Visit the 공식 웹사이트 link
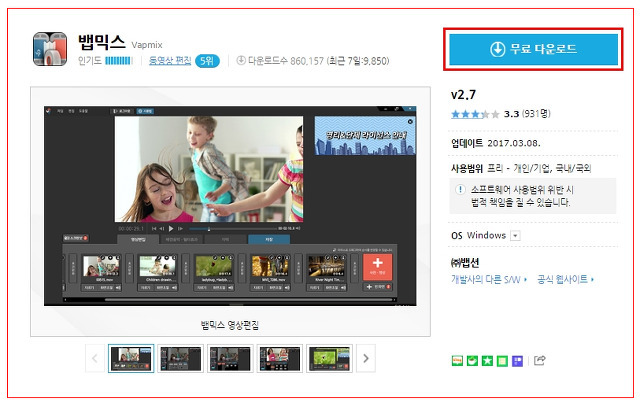 [x=565, y=280]
